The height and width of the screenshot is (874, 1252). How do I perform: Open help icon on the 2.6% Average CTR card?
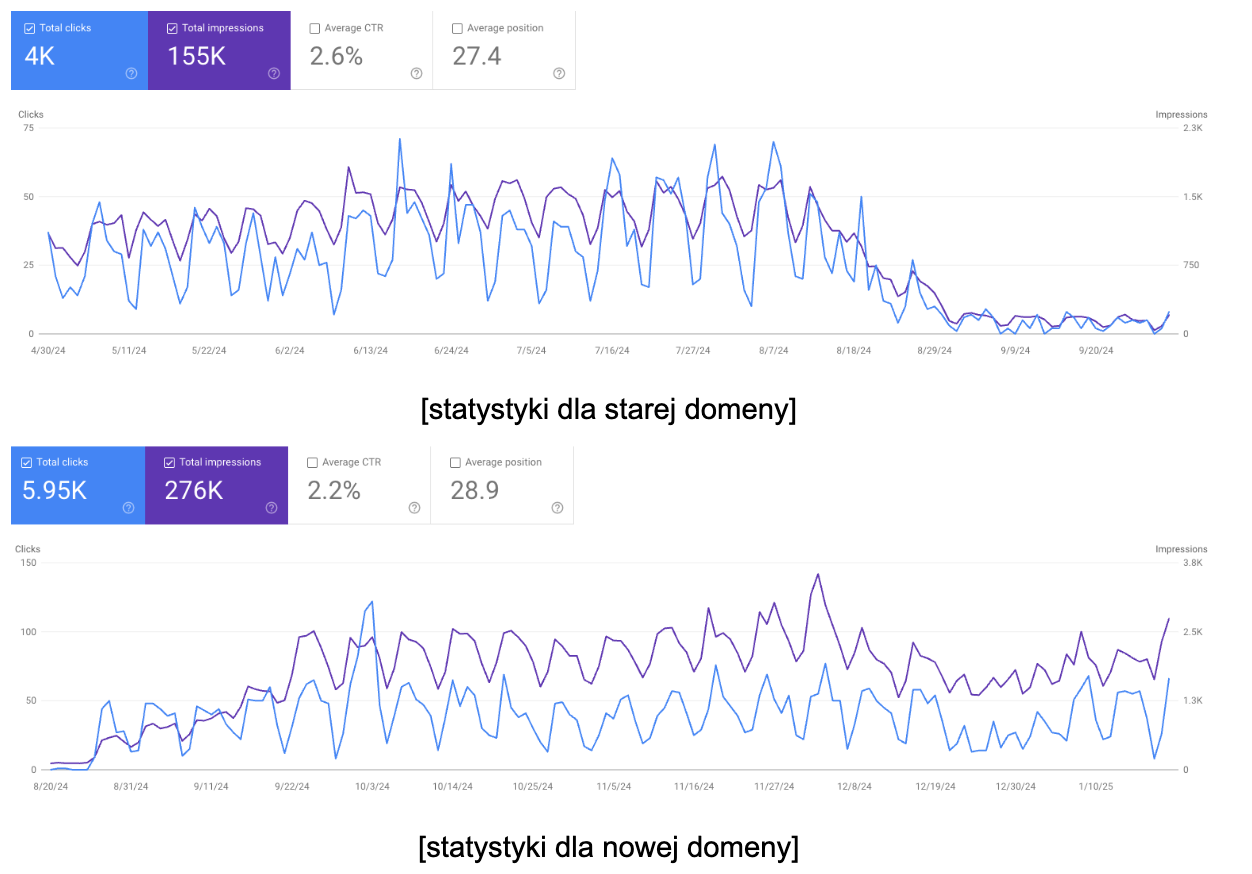coord(416,73)
